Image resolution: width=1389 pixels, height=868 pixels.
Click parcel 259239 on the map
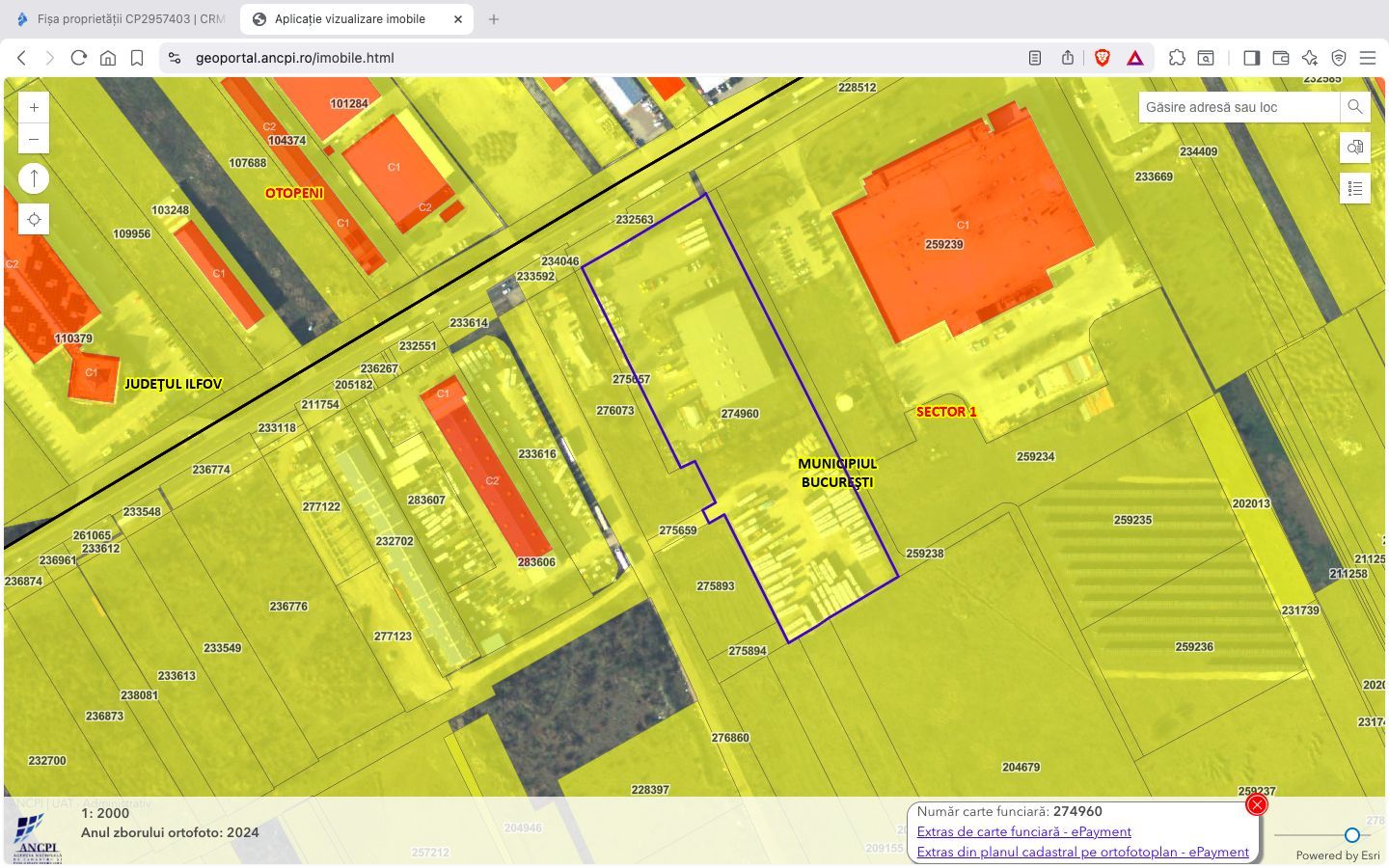tap(943, 245)
